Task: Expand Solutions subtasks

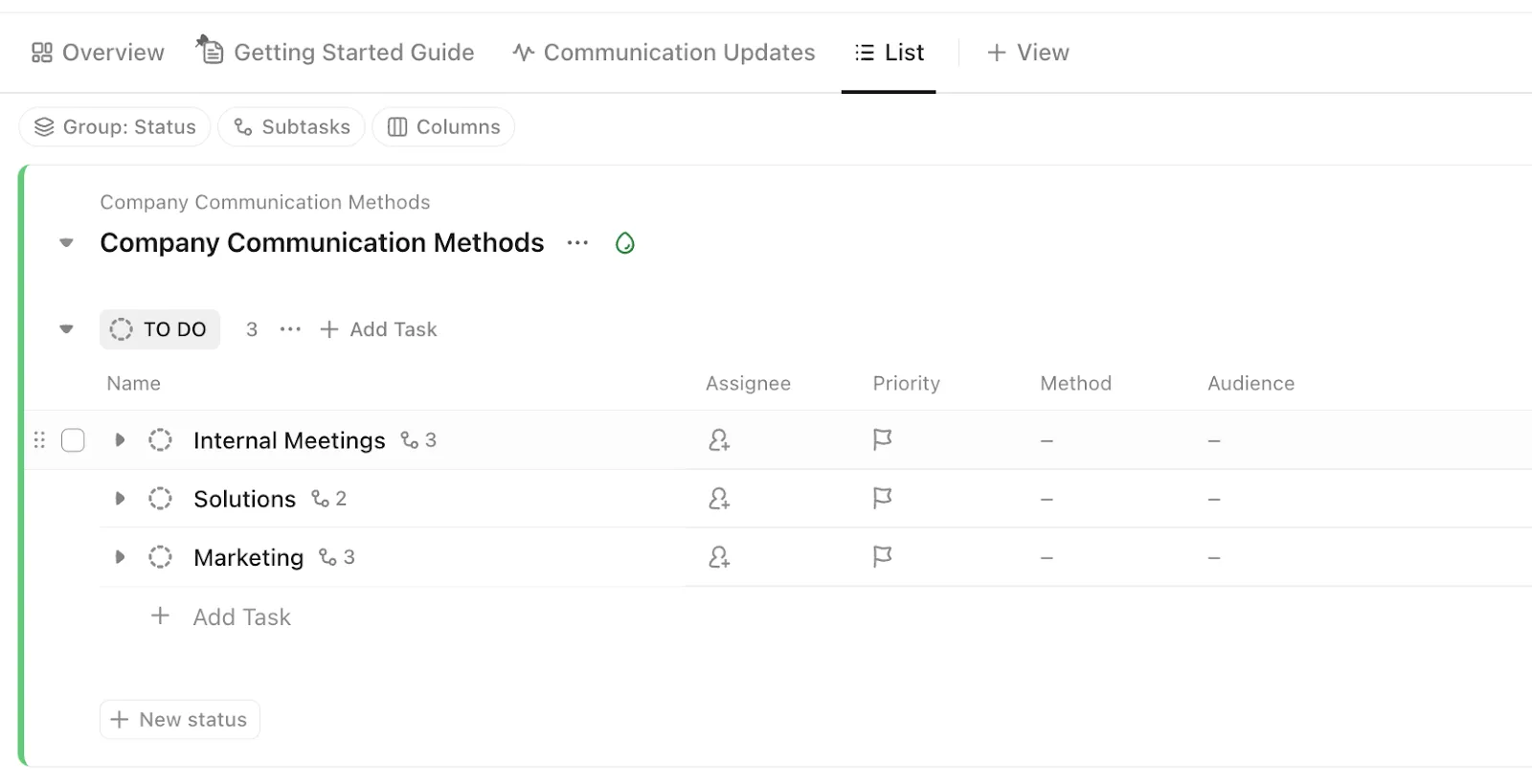Action: [120, 499]
